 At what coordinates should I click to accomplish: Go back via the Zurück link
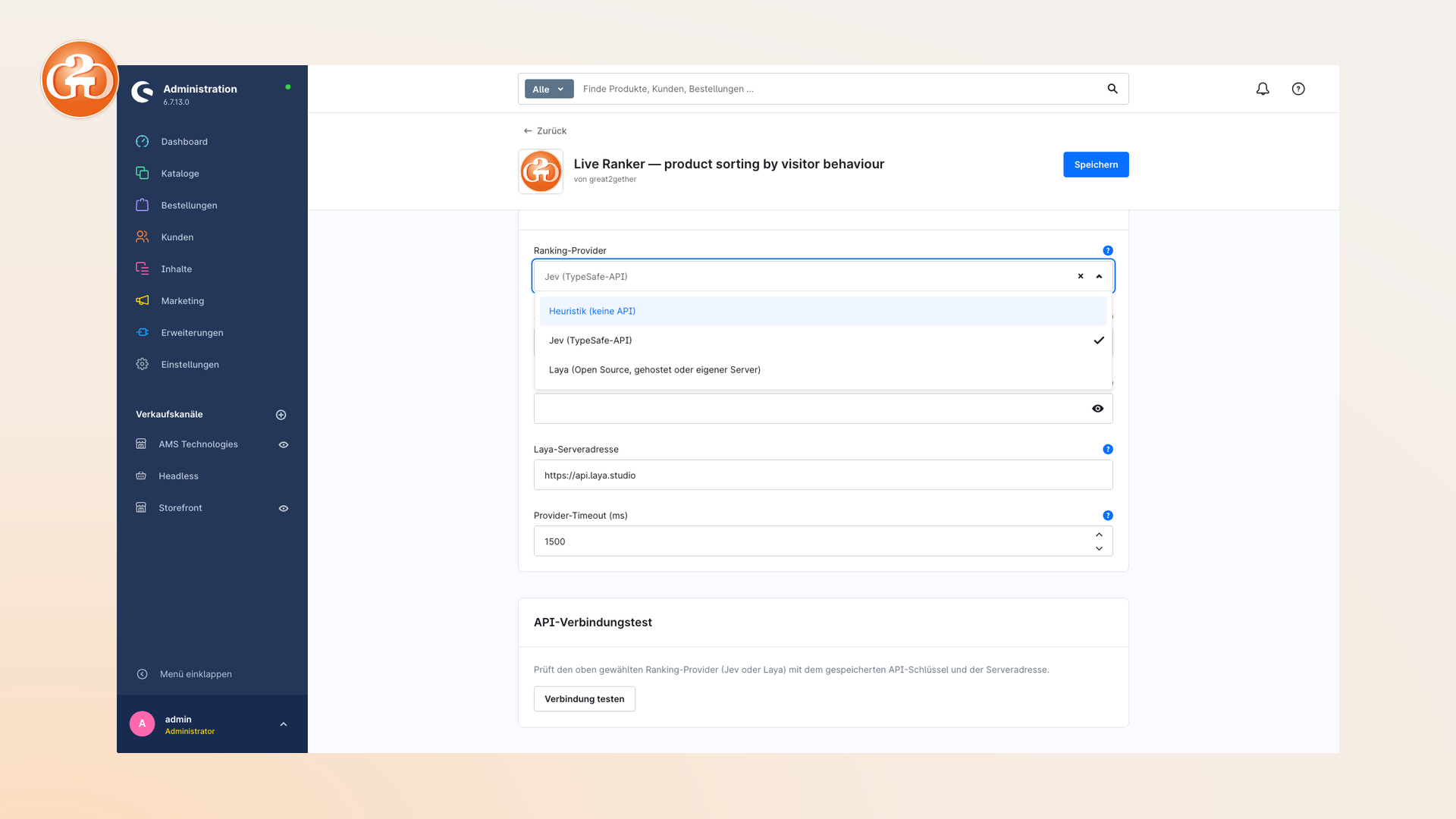545,131
